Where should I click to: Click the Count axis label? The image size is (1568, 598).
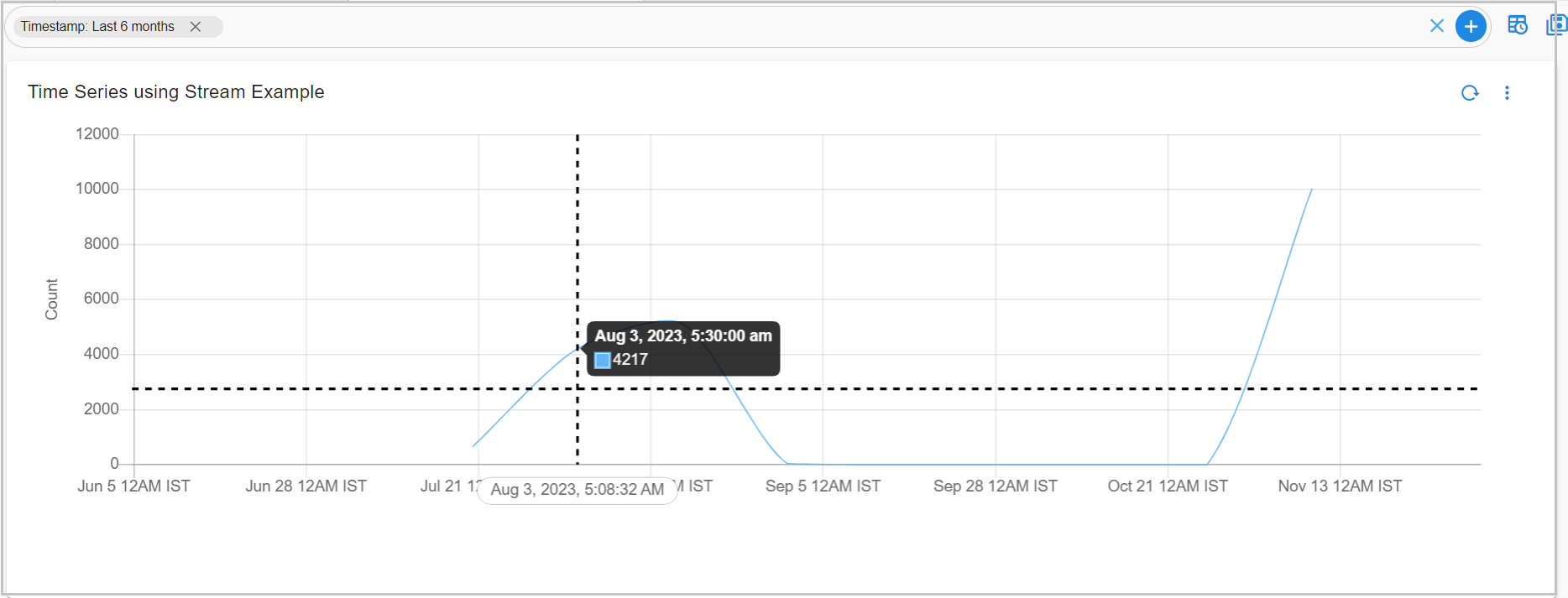point(51,299)
